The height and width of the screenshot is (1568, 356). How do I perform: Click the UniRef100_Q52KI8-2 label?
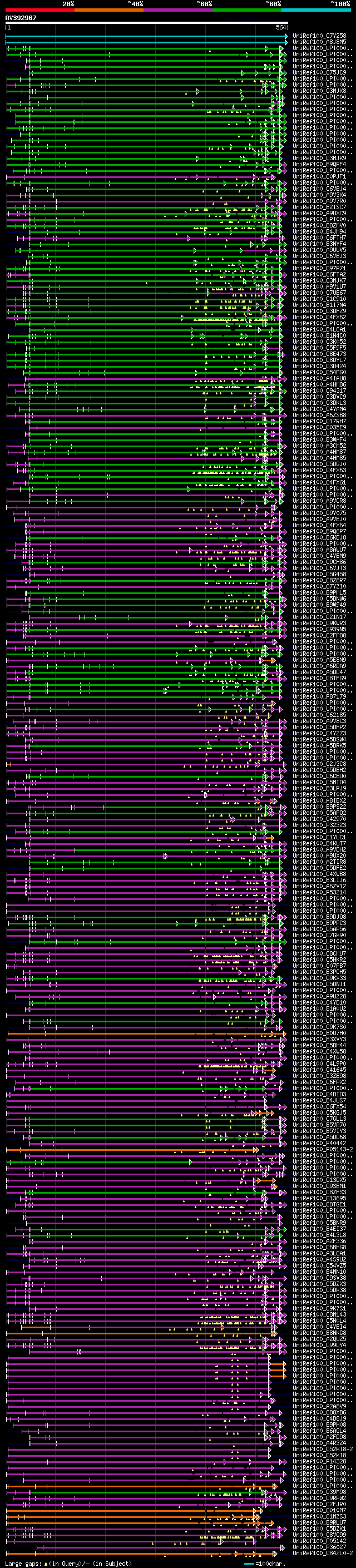click(323, 1449)
